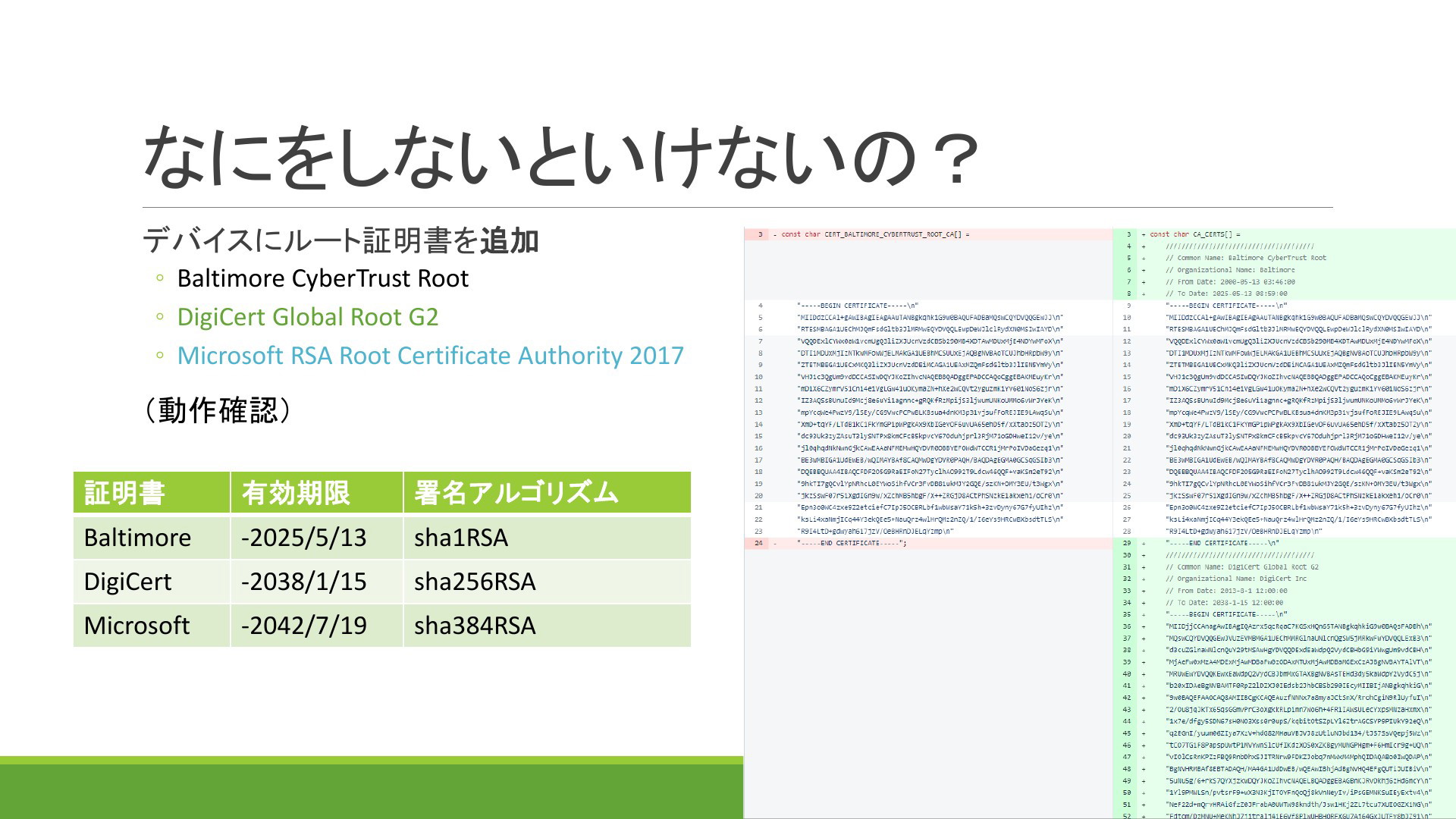This screenshot has height=819, width=1456.
Task: Click comment Common Name: Baltimore CyberTrust Root
Action: (1246, 258)
